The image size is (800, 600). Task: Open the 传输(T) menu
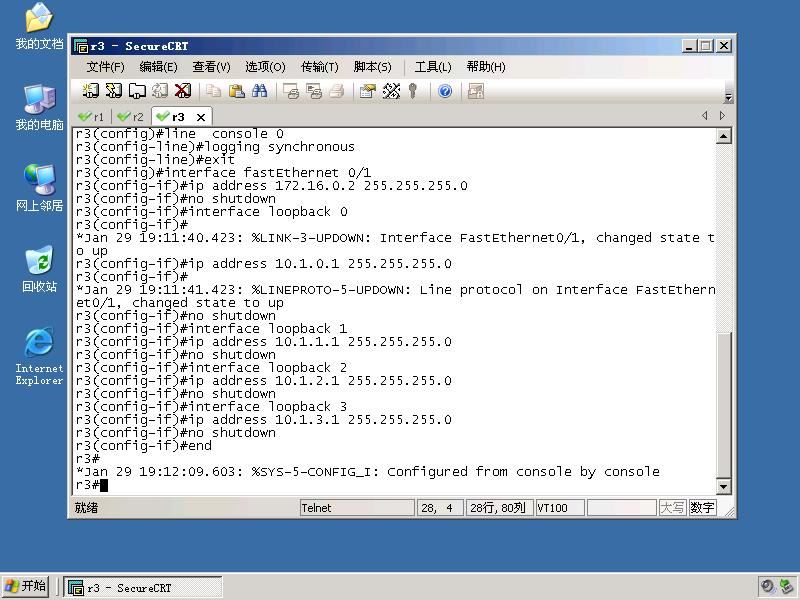point(319,67)
